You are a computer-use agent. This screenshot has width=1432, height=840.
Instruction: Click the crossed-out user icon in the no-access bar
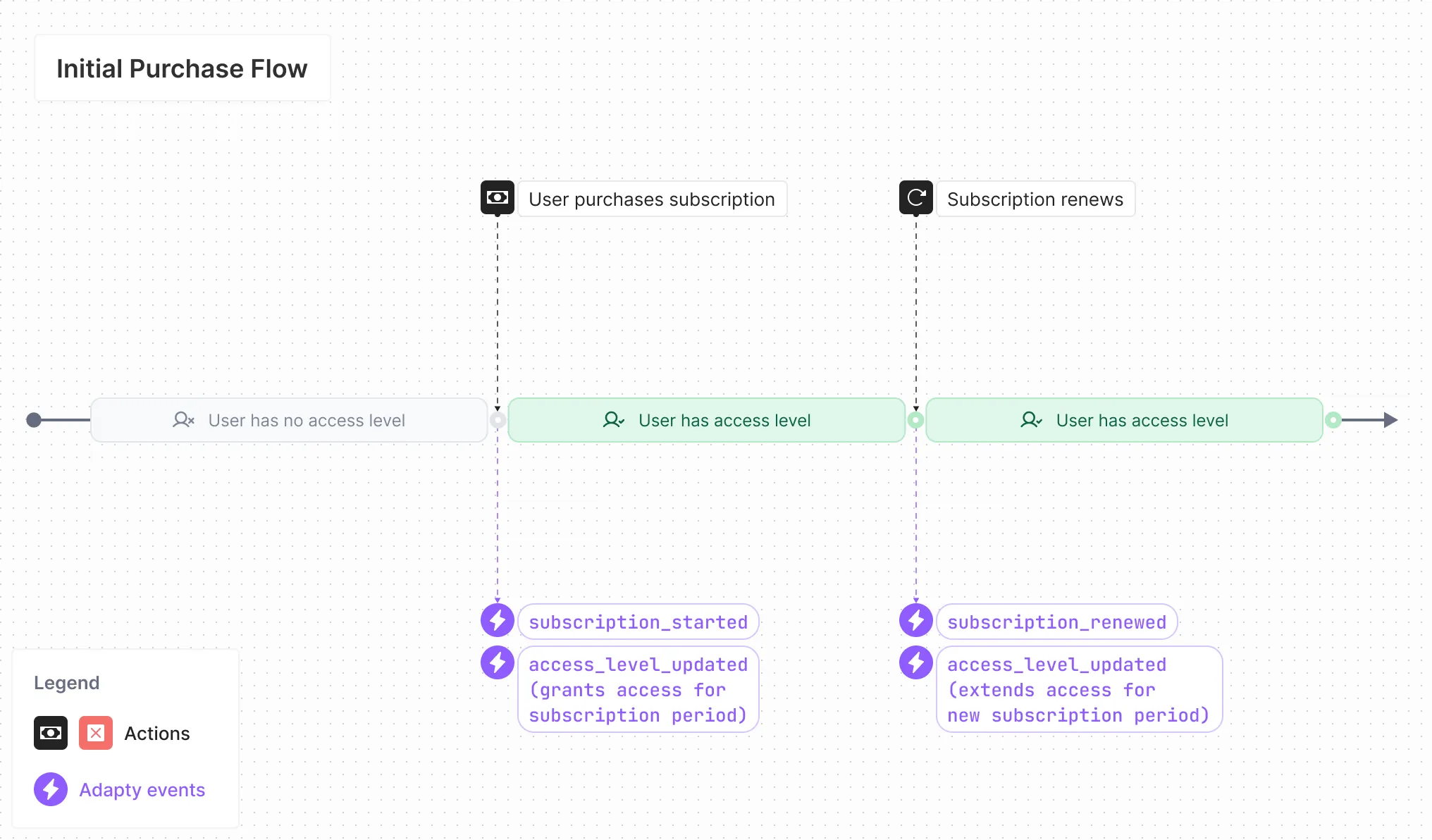click(x=183, y=420)
